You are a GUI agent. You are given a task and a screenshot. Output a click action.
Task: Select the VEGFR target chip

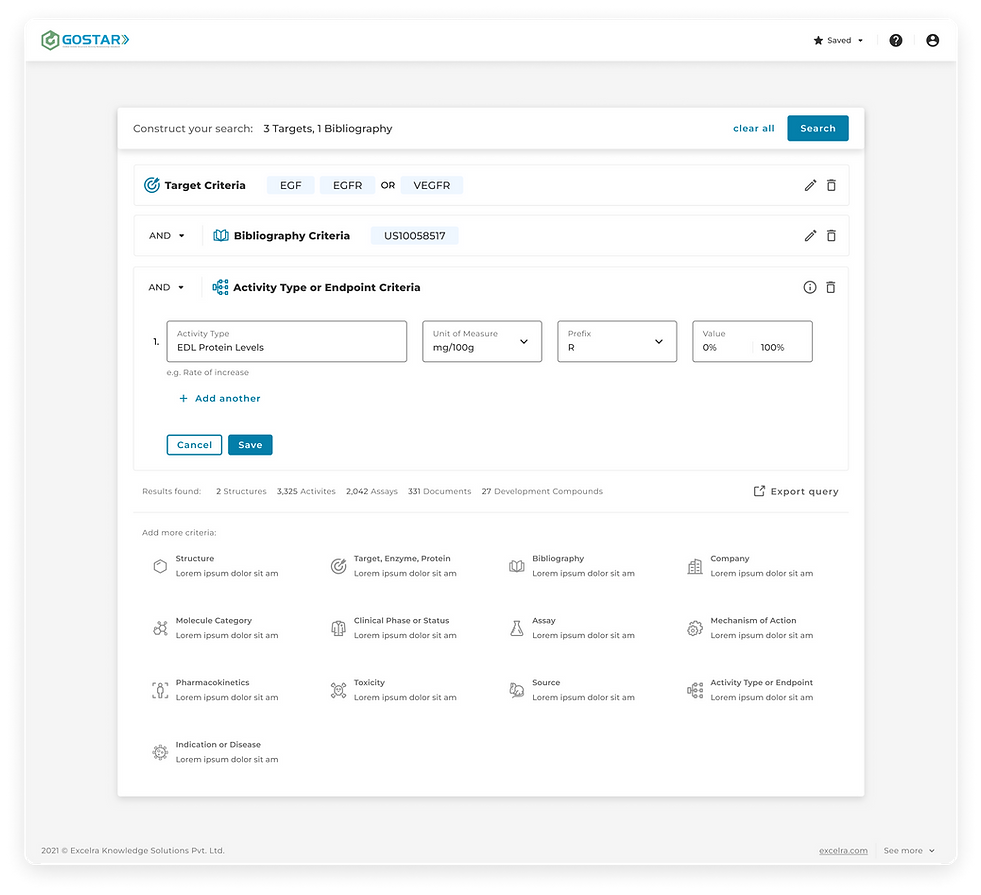(x=432, y=185)
